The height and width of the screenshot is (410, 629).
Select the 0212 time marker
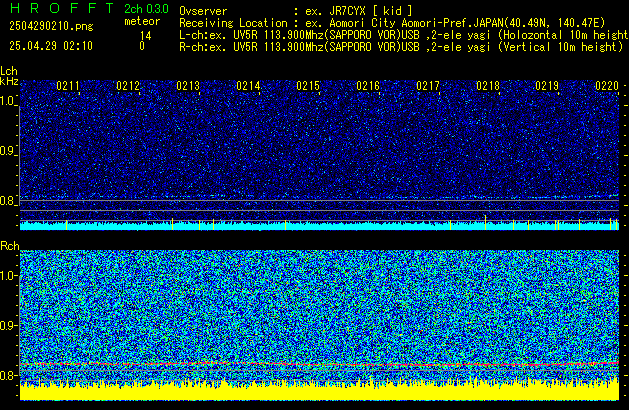(128, 86)
